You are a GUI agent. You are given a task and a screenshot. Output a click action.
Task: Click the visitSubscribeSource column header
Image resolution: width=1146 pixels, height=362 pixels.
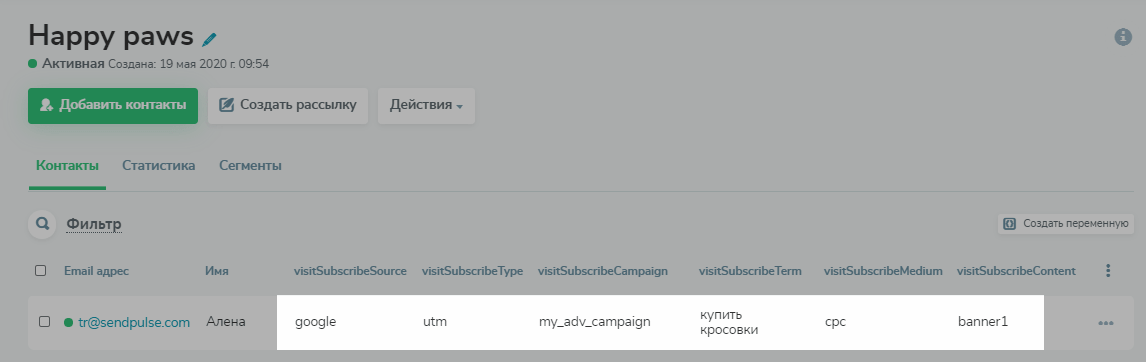click(350, 271)
